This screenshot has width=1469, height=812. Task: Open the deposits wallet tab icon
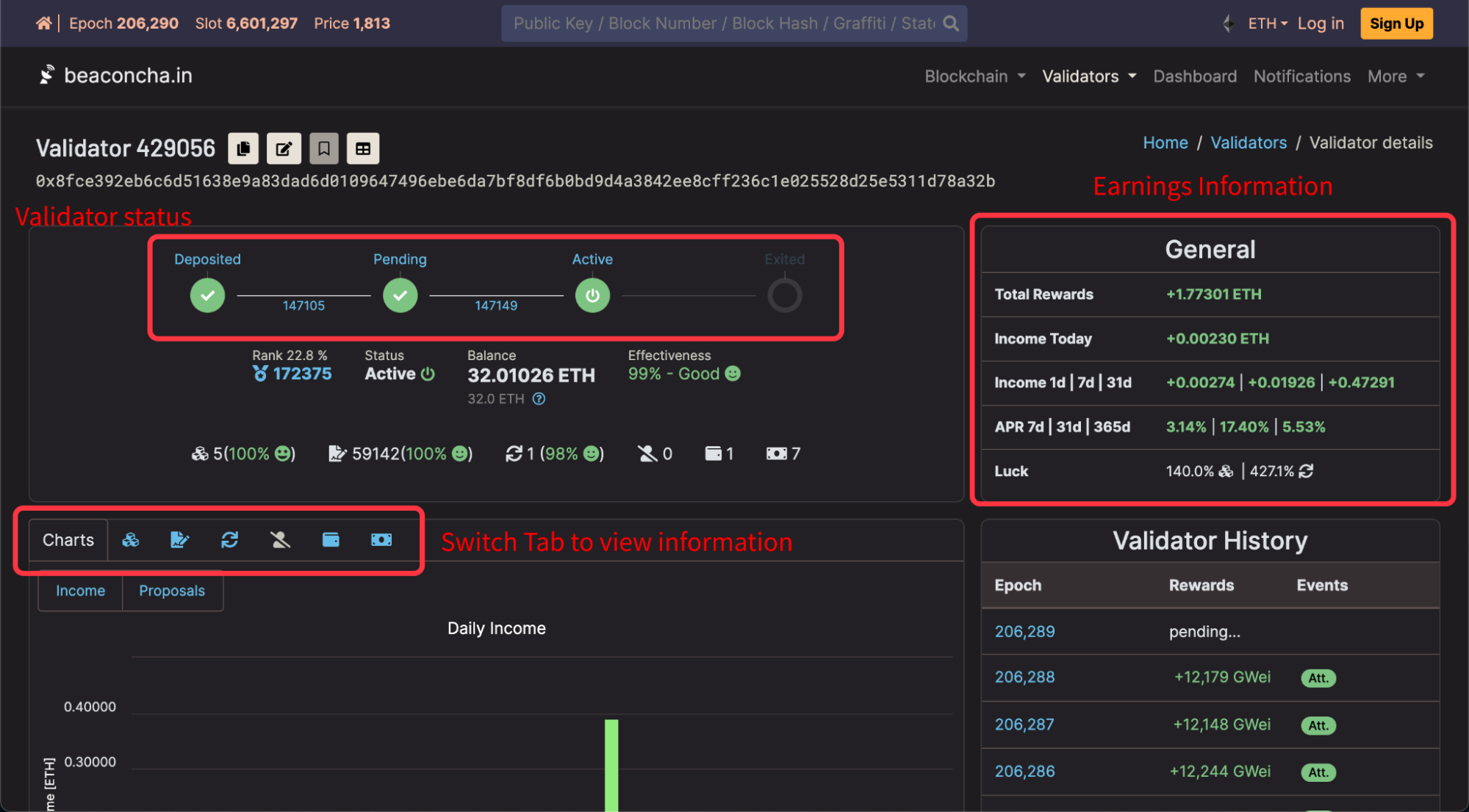coord(331,540)
